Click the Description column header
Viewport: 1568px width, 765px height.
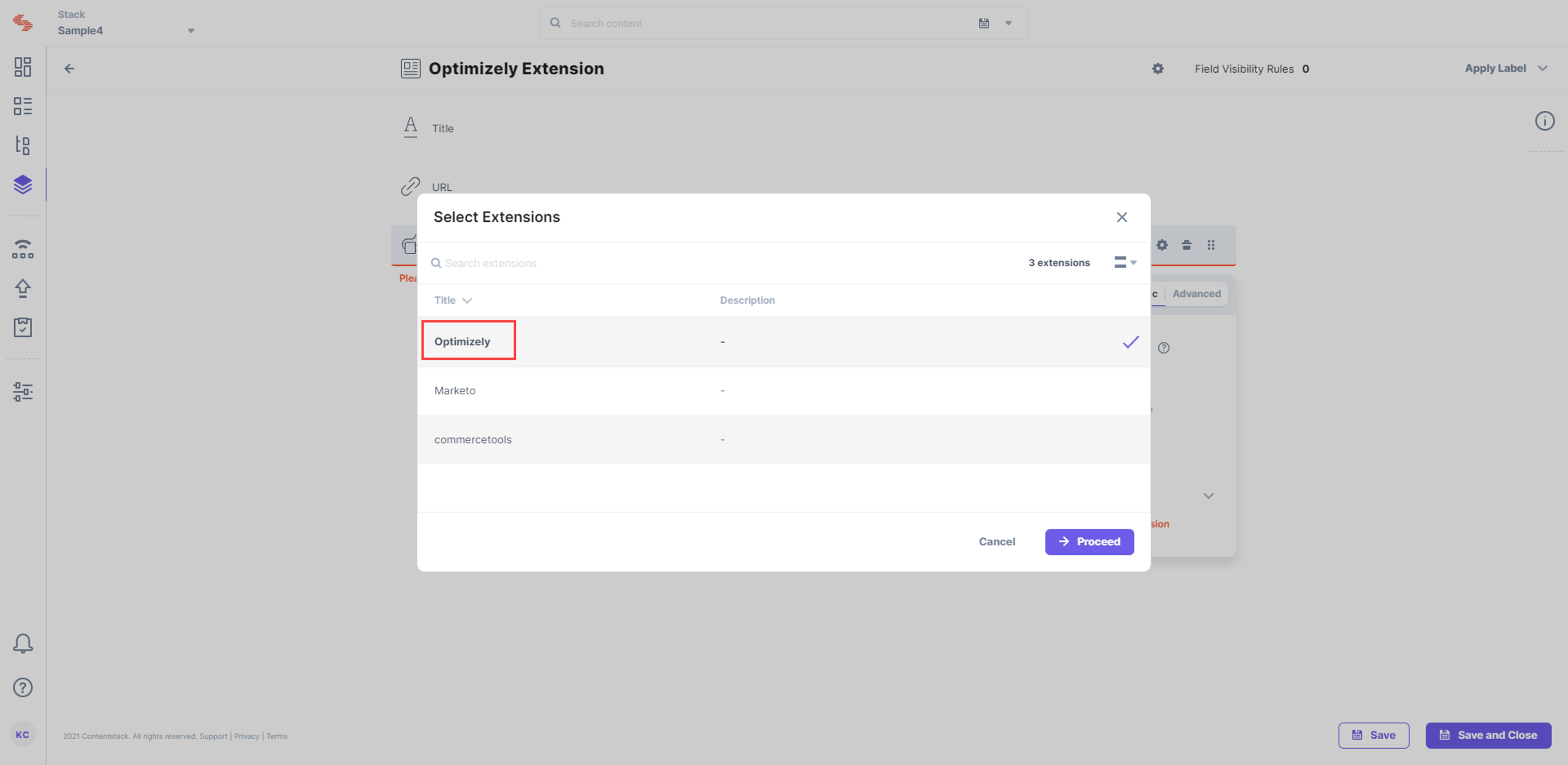[747, 300]
